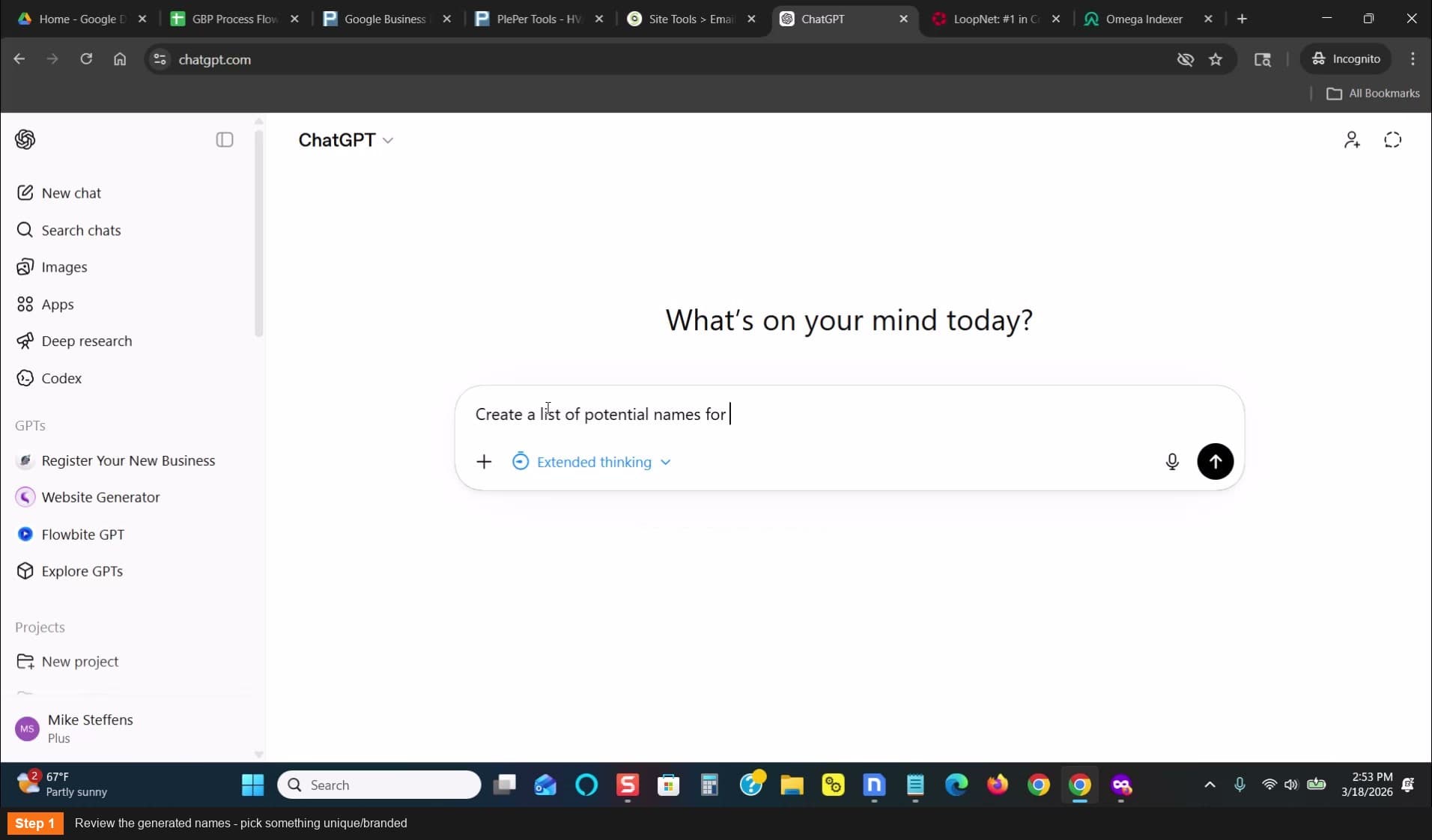Open the Website Generator GPT

point(88,497)
